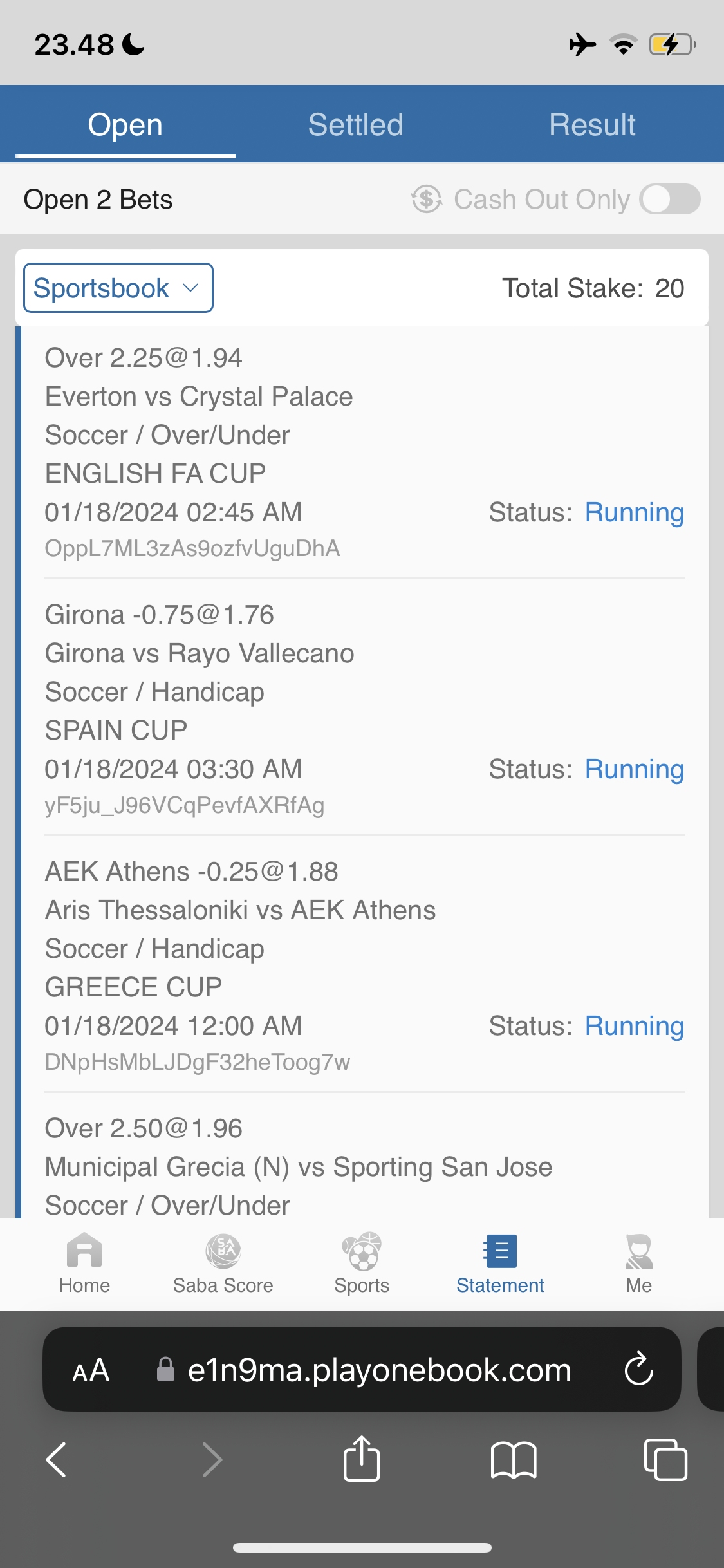The image size is (724, 1568).
Task: Tap Running status for Everton match
Action: [634, 512]
